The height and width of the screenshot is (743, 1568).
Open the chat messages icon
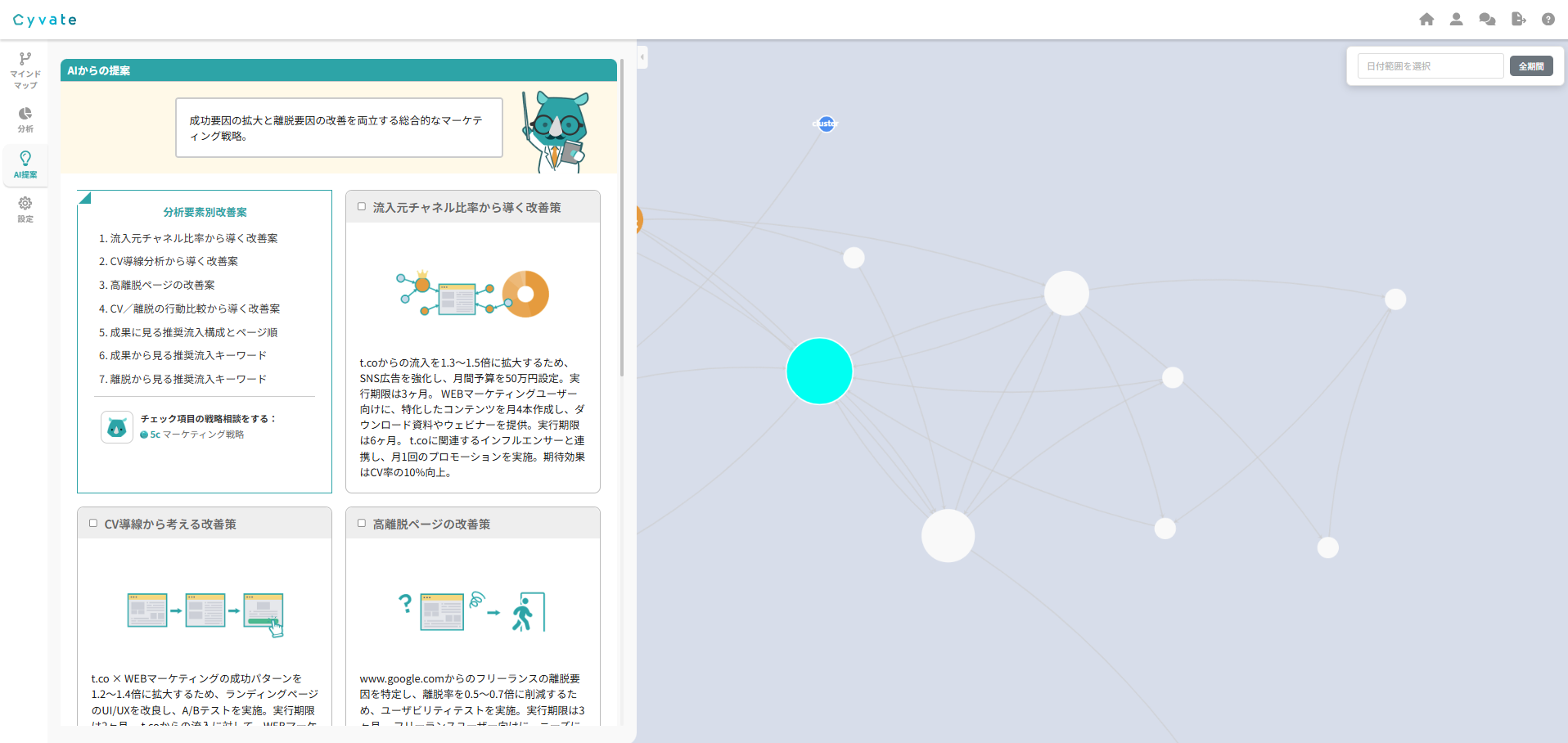click(1487, 20)
